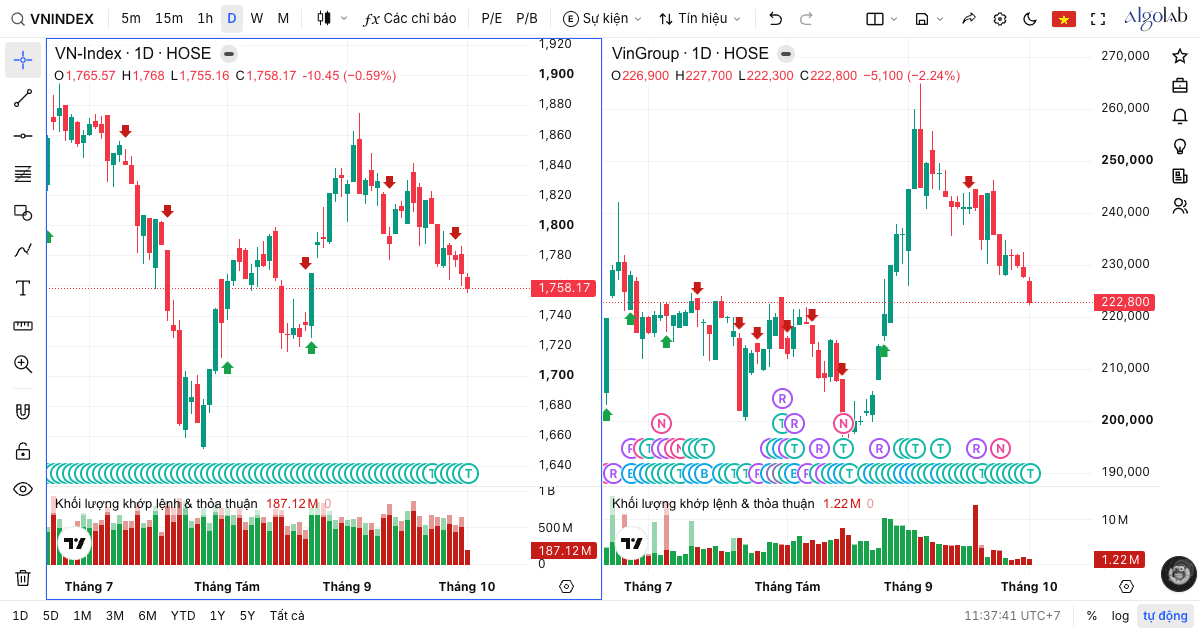Select the trend line drawing tool
The image size is (1200, 630).
[x=23, y=98]
